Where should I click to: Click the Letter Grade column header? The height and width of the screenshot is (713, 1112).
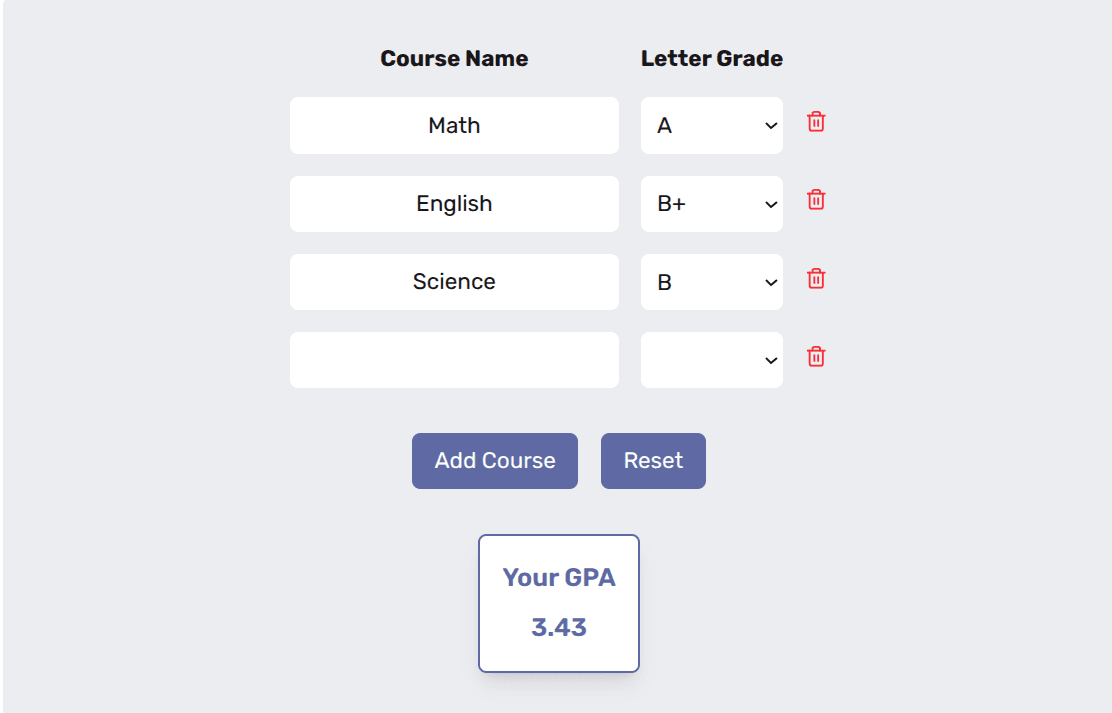[x=712, y=58]
